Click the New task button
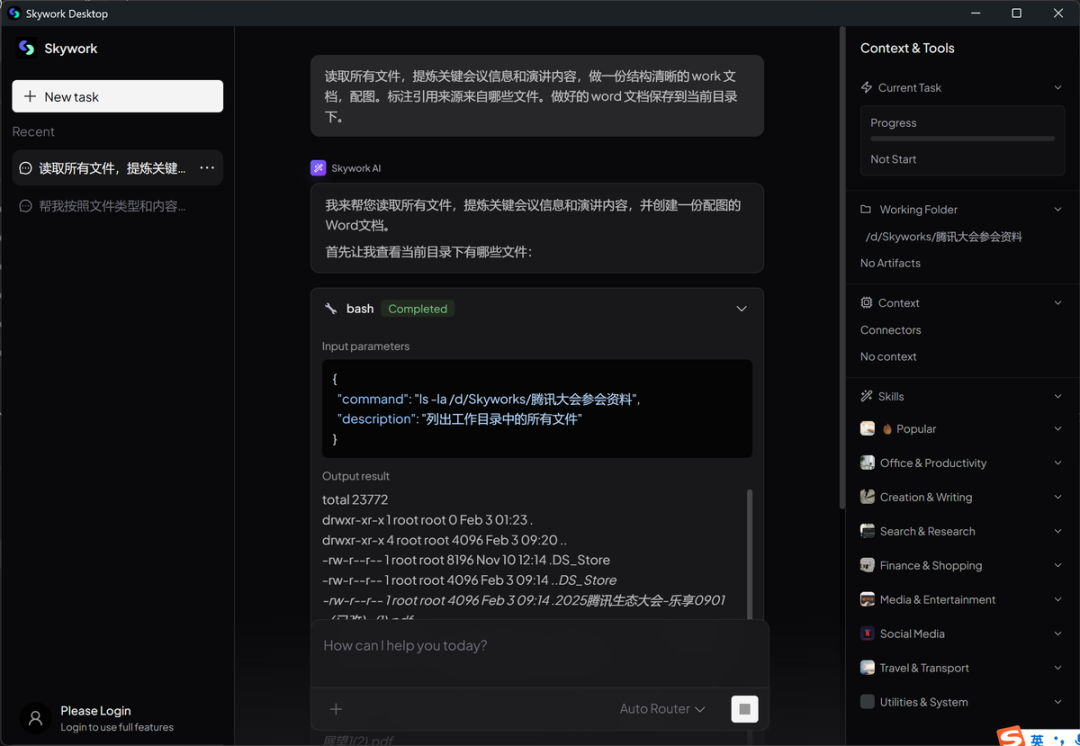Image resolution: width=1080 pixels, height=746 pixels. [117, 96]
